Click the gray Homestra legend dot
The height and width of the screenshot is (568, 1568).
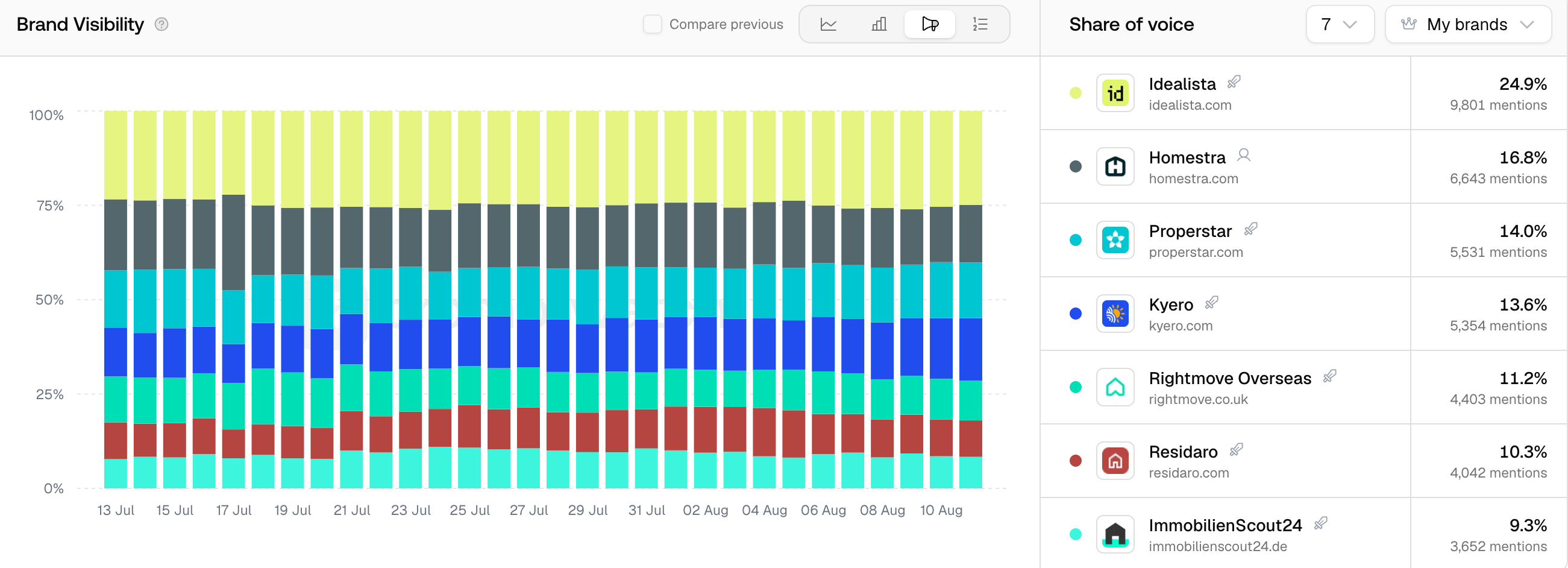coord(1076,167)
